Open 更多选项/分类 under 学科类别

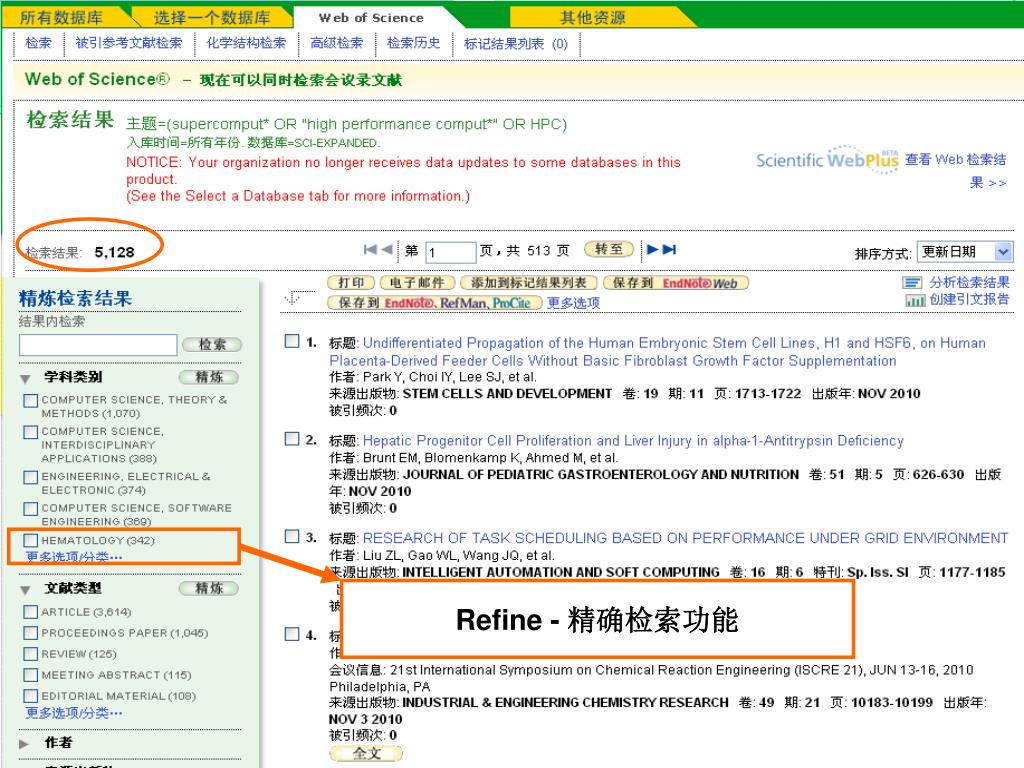coord(74,557)
